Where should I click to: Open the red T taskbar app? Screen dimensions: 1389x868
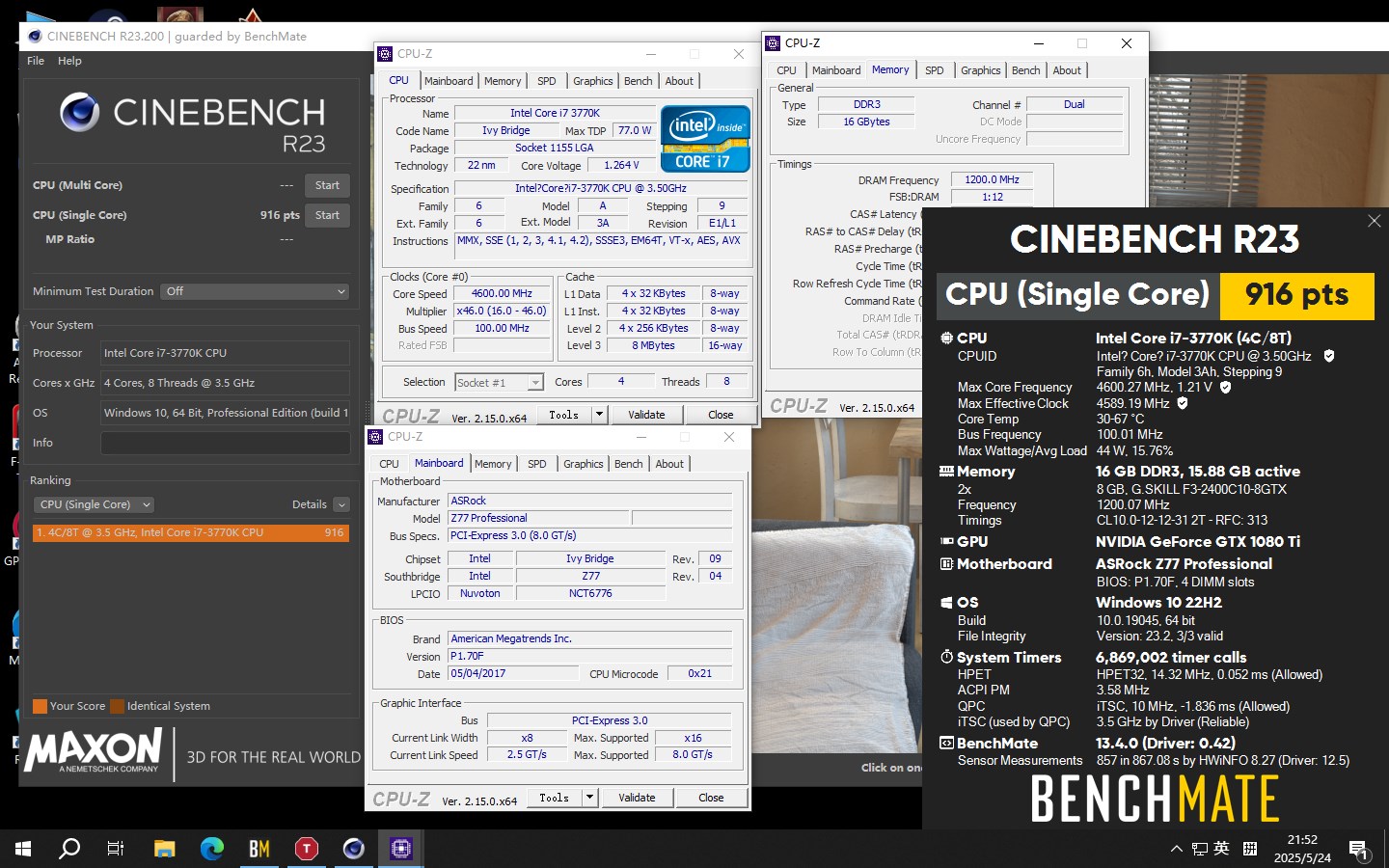click(x=307, y=849)
